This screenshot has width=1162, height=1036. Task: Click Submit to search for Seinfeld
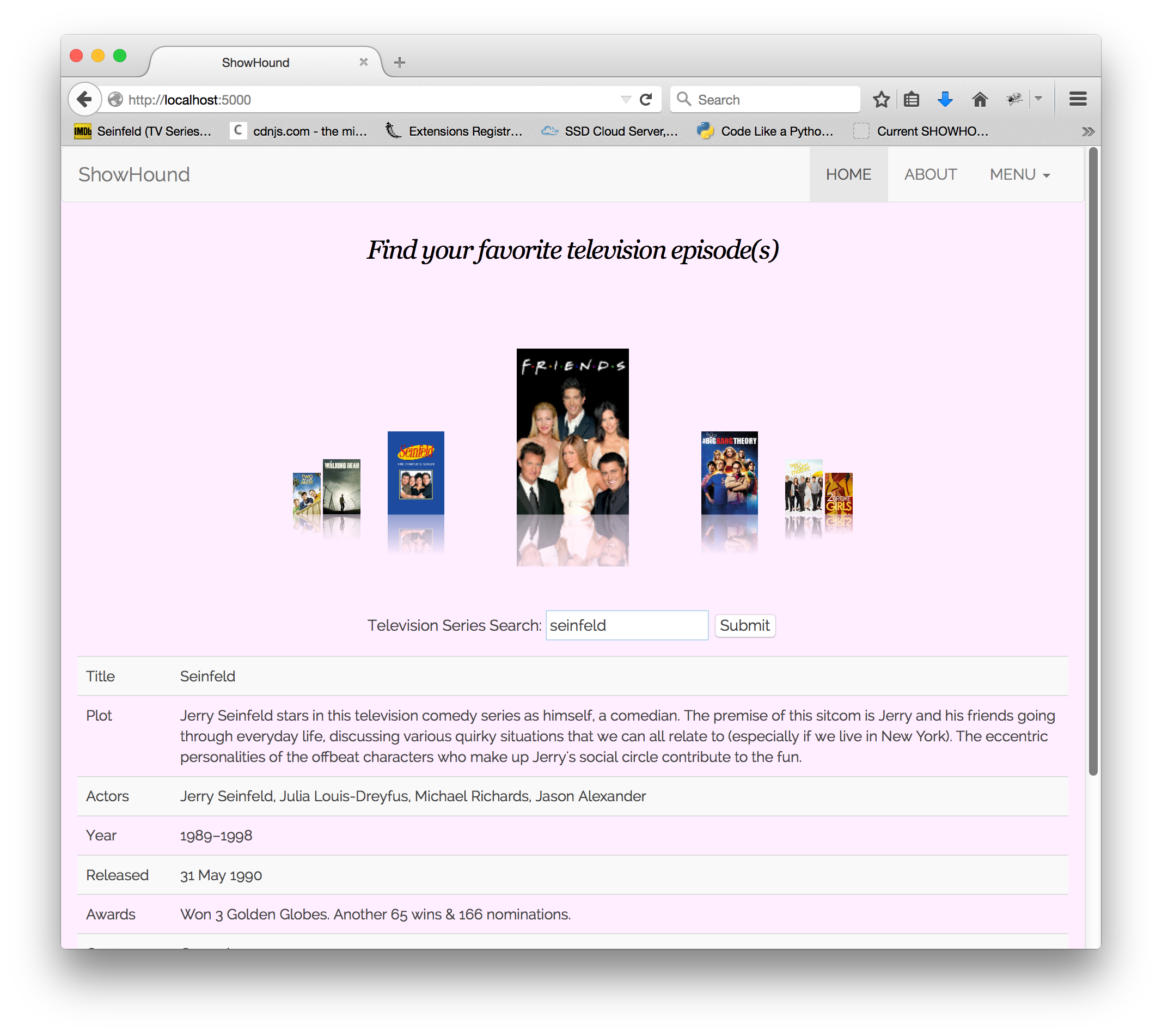tap(744, 625)
